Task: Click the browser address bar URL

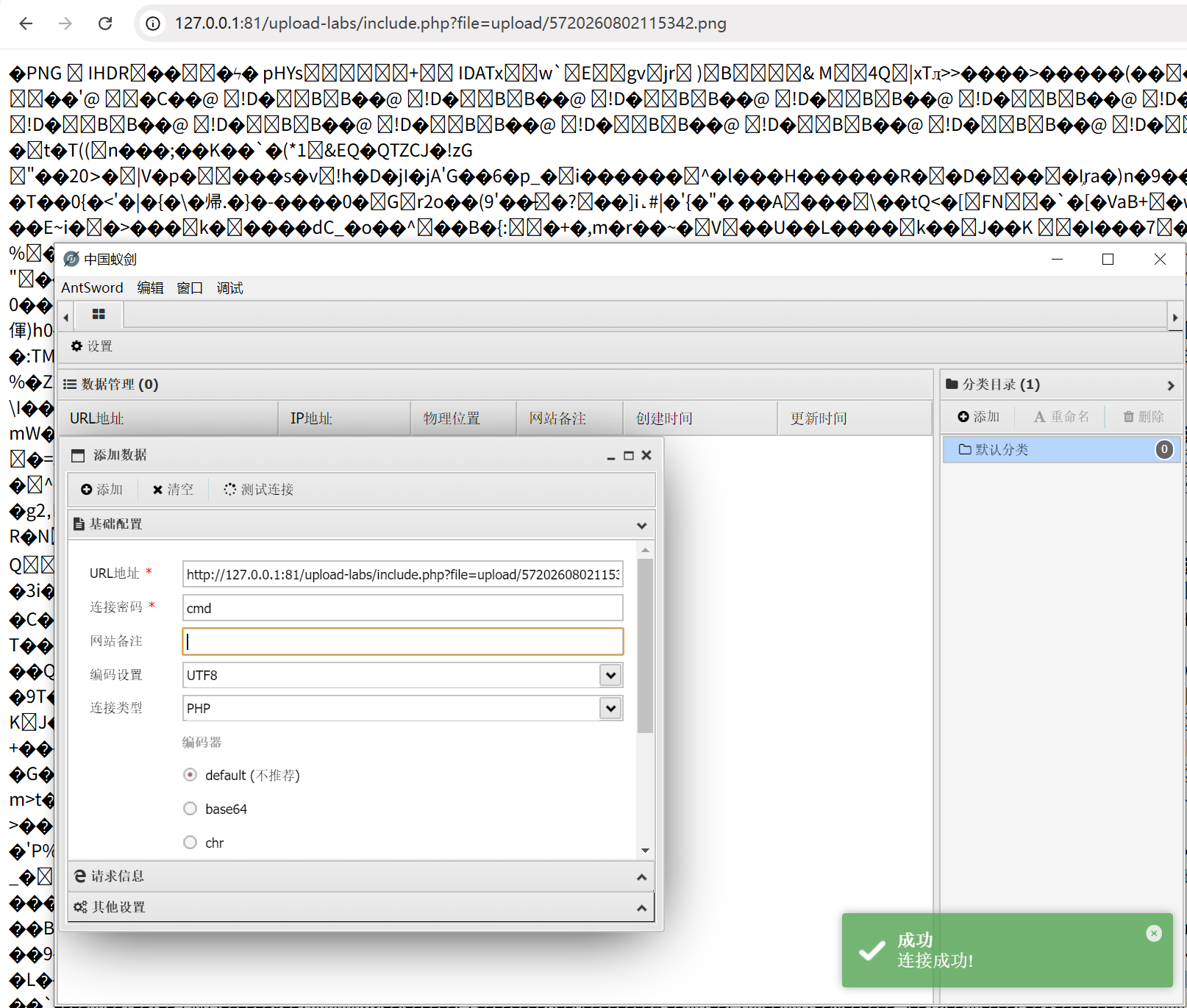Action: [x=450, y=24]
